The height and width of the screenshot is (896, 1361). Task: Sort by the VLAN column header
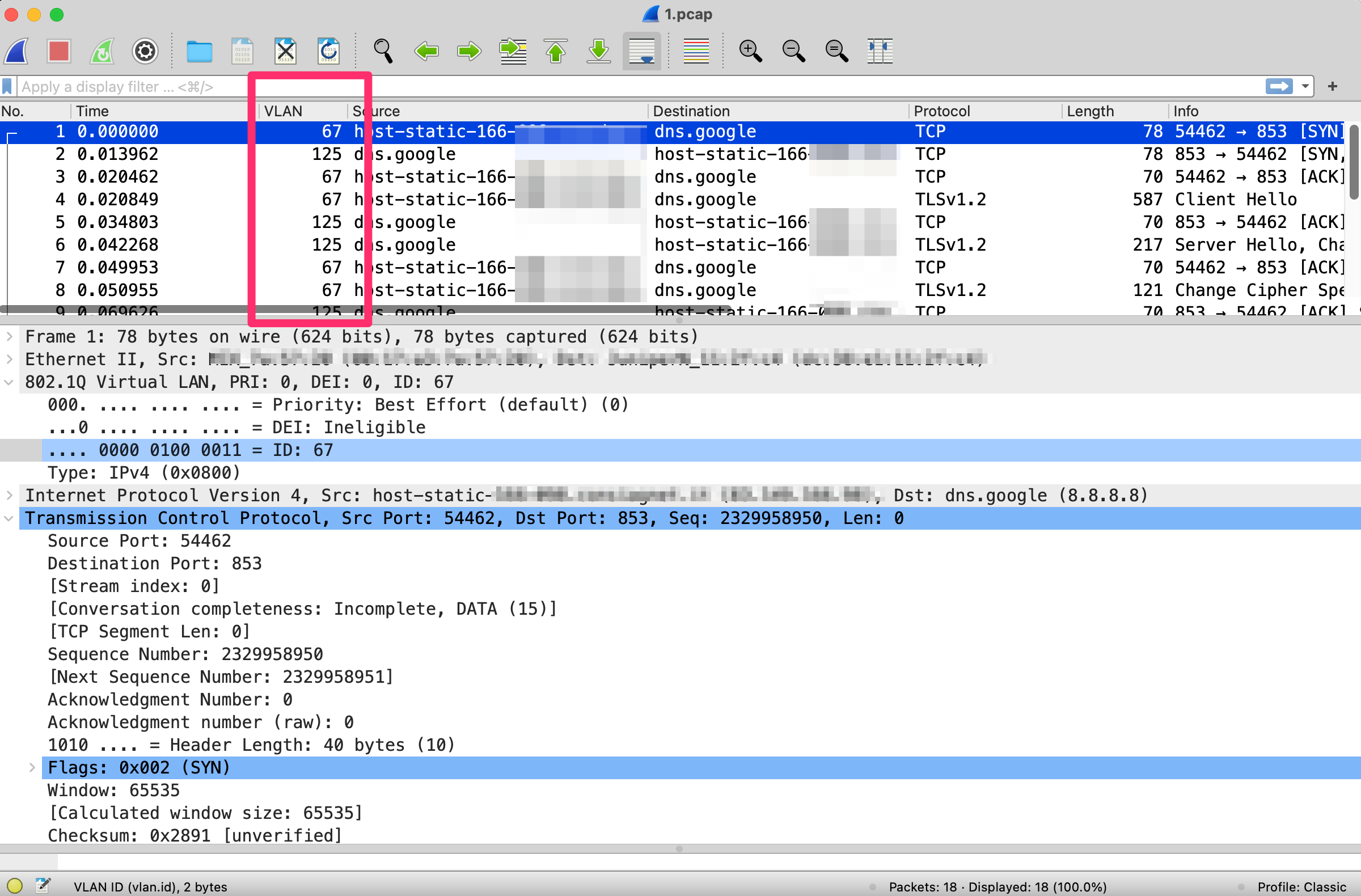pyautogui.click(x=303, y=111)
